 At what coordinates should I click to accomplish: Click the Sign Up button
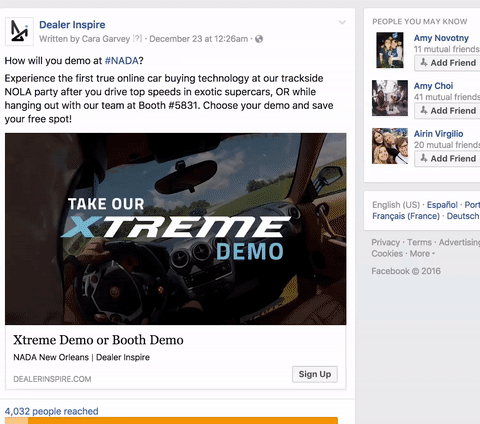click(x=315, y=374)
